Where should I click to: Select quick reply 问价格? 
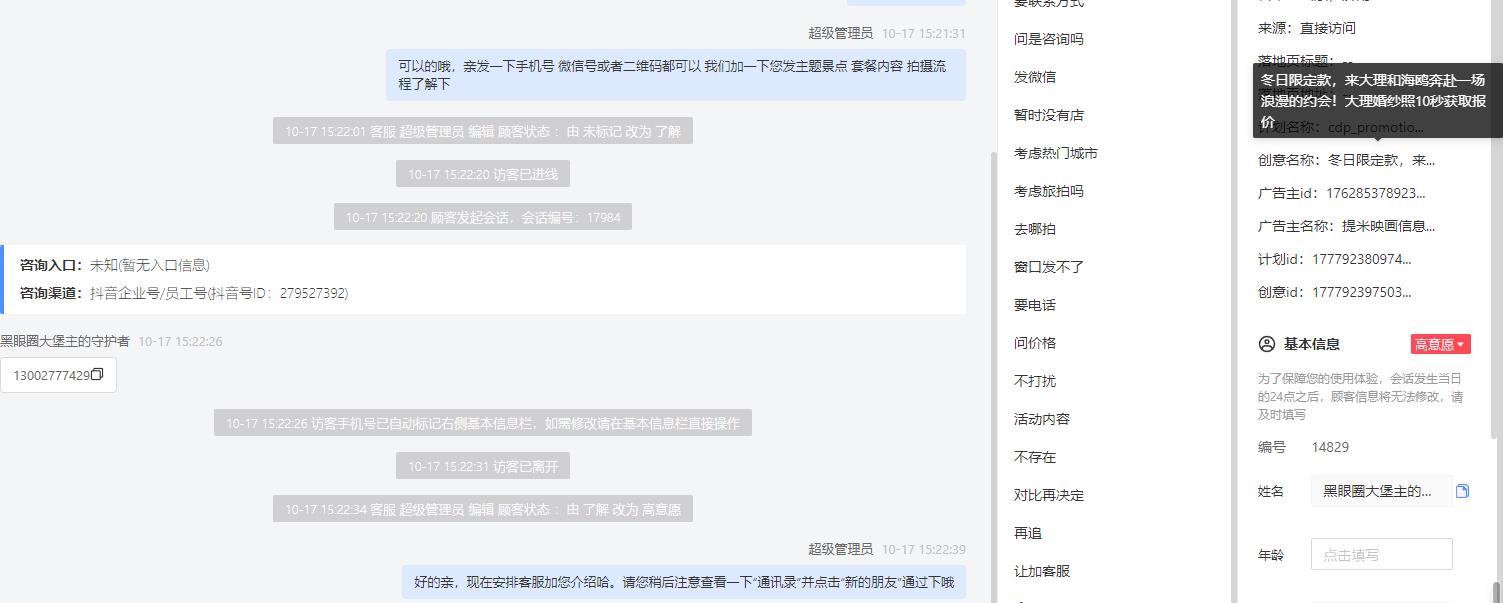pos(1034,343)
